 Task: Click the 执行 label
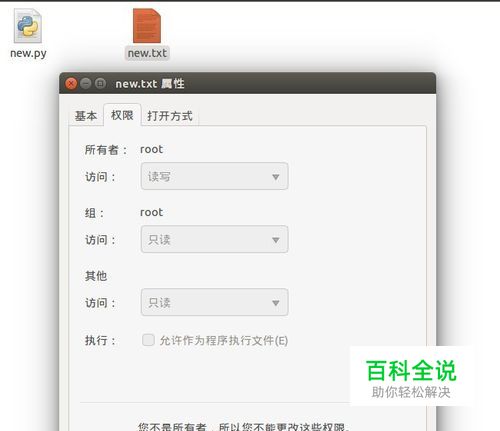pyautogui.click(x=100, y=340)
